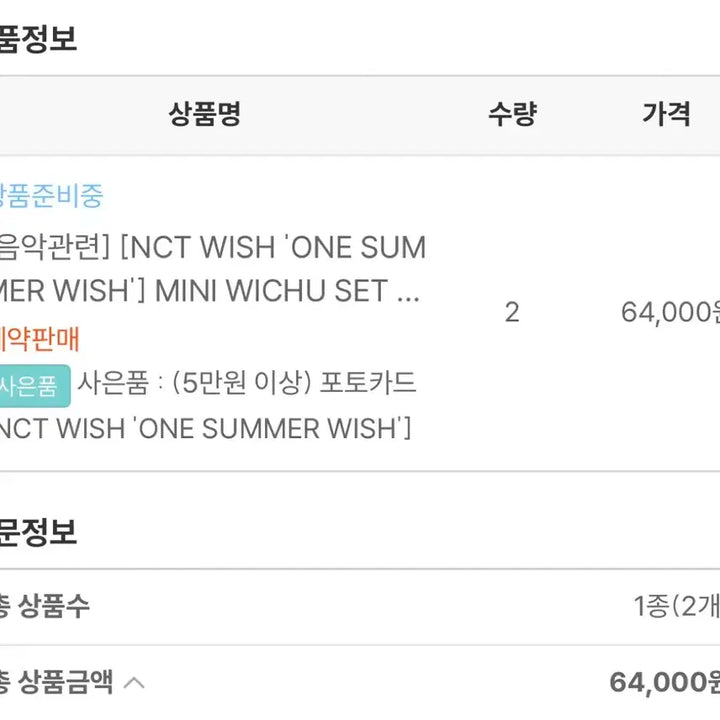Click the 주문정보 section heading
Screen dimensions: 720x720
tap(38, 532)
